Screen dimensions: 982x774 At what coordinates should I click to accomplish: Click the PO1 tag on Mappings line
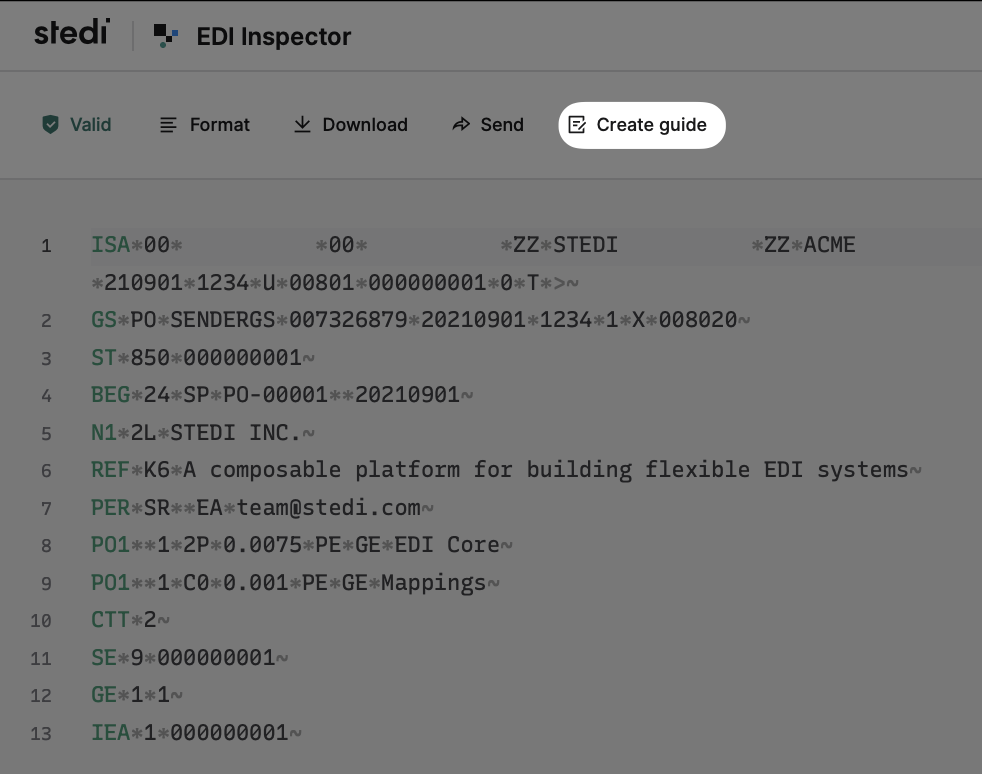(110, 583)
